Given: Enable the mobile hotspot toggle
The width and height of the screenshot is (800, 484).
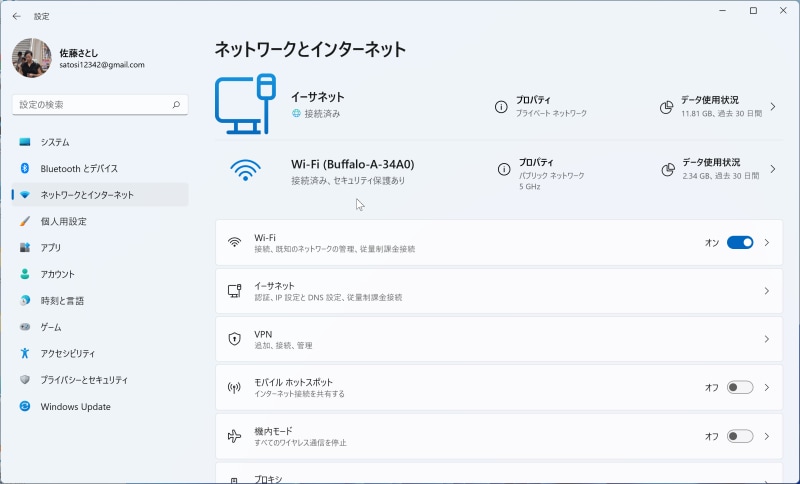Looking at the screenshot, I should point(739,387).
